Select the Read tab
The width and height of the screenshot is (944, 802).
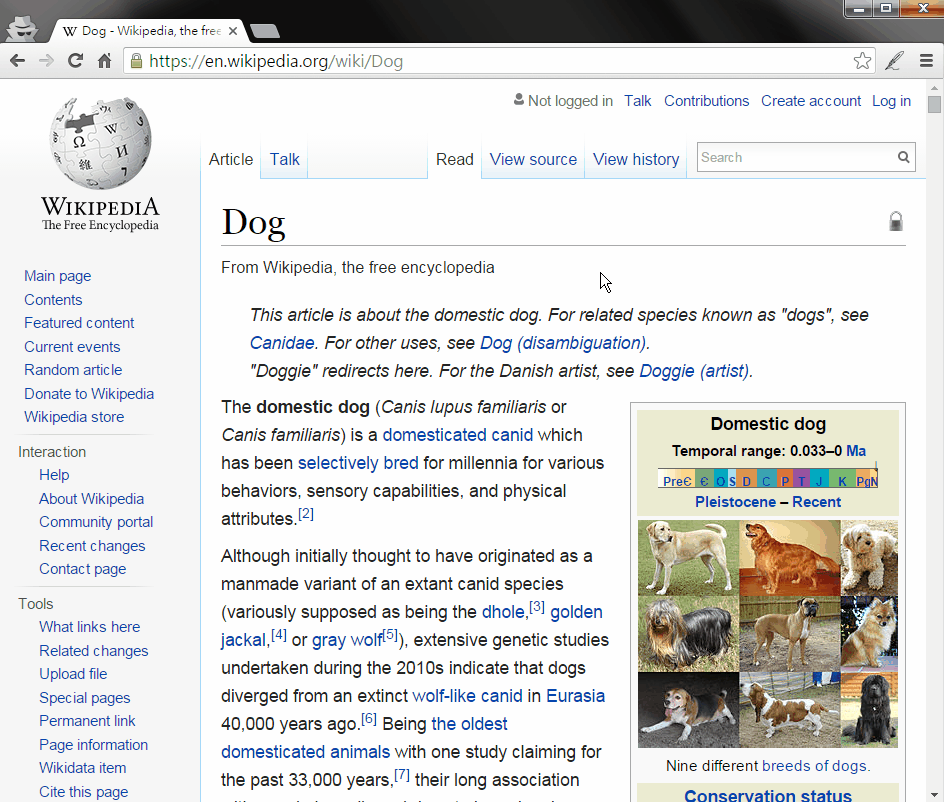point(455,160)
